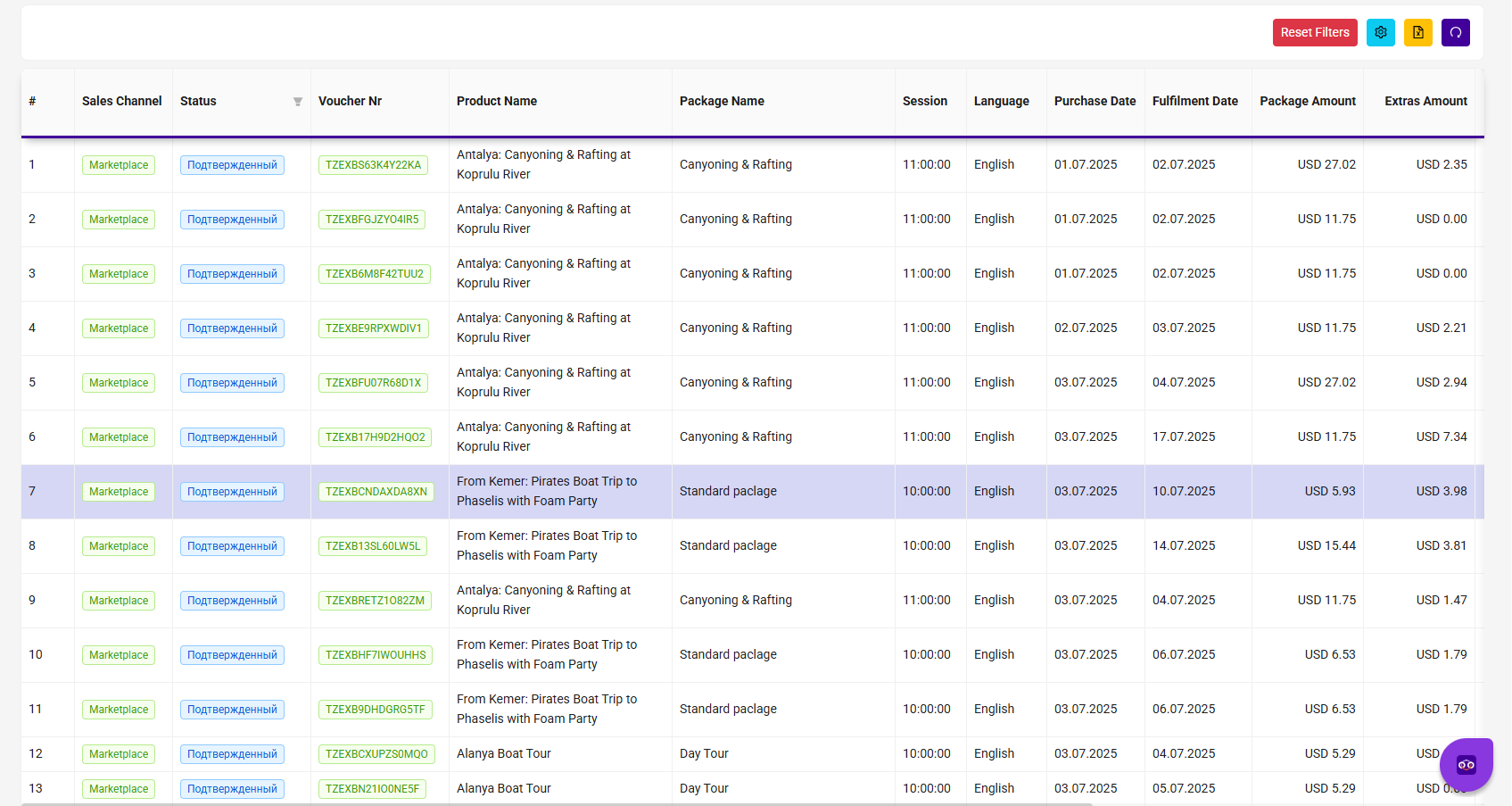Viewport: 1512px width, 806px height.
Task: Open table settings via the gear icon
Action: click(1380, 32)
